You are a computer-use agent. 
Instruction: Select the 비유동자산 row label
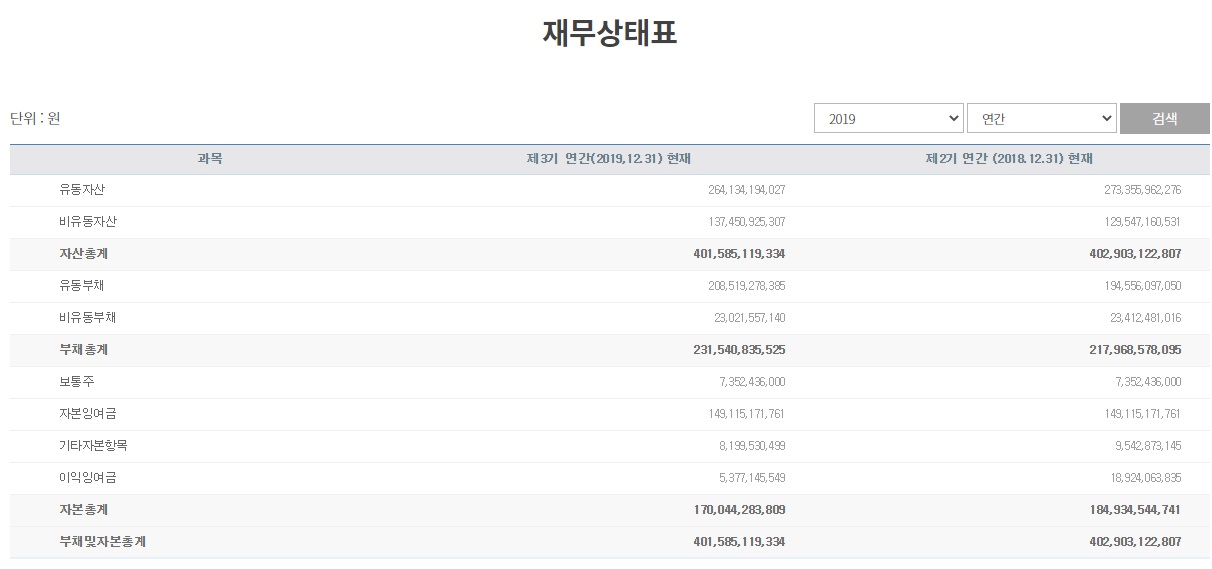88,222
